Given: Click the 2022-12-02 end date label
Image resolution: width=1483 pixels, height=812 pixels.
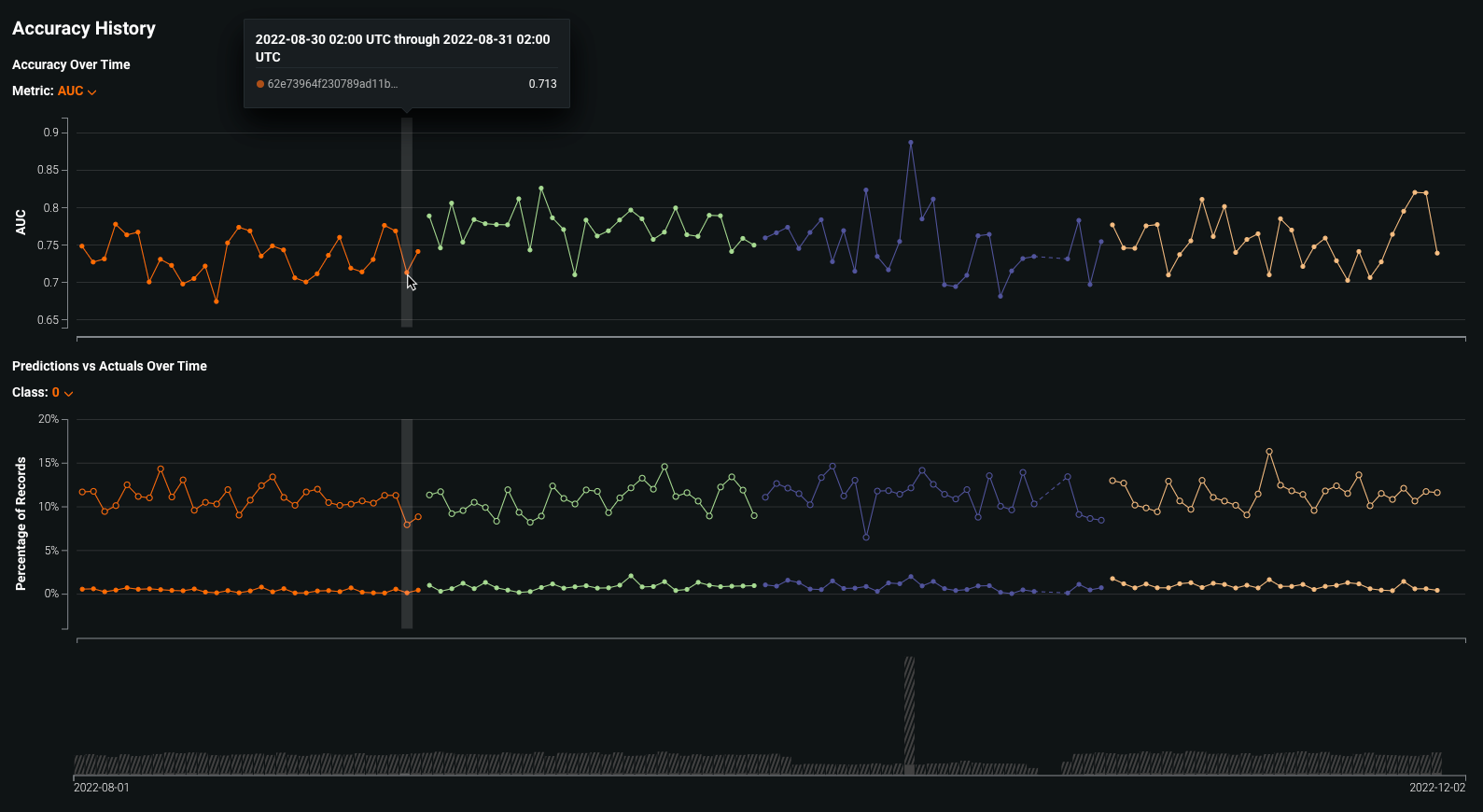Looking at the screenshot, I should tap(1436, 788).
